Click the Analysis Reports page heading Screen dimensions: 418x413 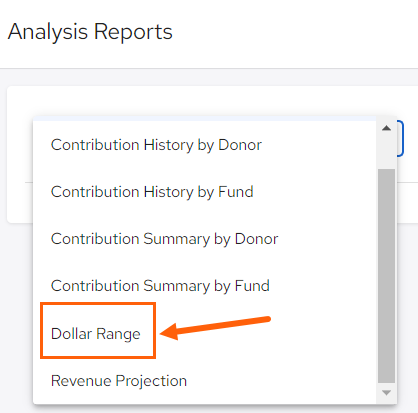[90, 32]
